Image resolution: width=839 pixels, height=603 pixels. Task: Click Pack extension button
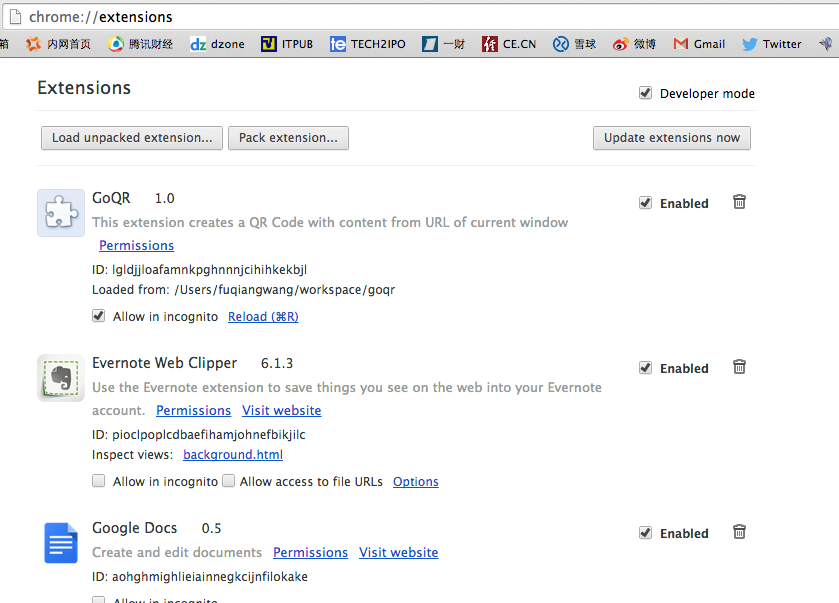click(x=288, y=138)
